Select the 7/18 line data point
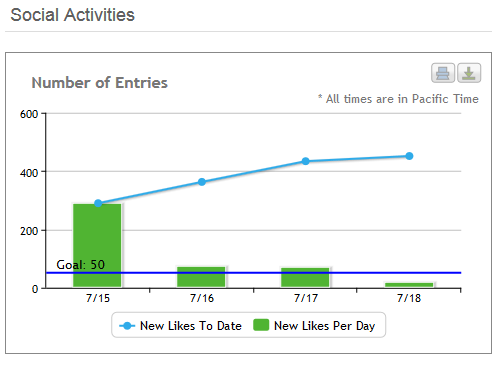Viewport: 500px width, 366px height. tap(409, 156)
